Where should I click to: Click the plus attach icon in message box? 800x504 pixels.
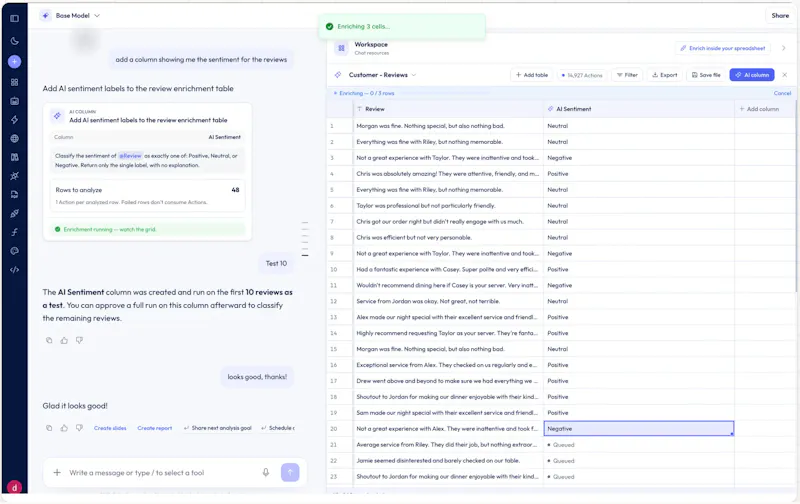[x=57, y=473]
